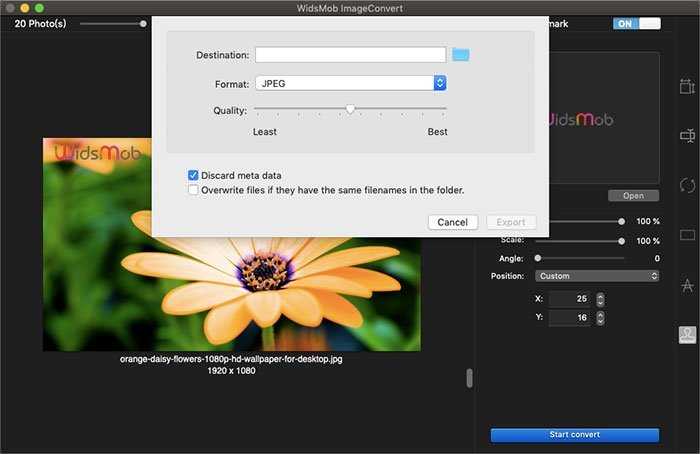Click the WidsMob watermark preview image
700x454 pixels.
click(604, 118)
